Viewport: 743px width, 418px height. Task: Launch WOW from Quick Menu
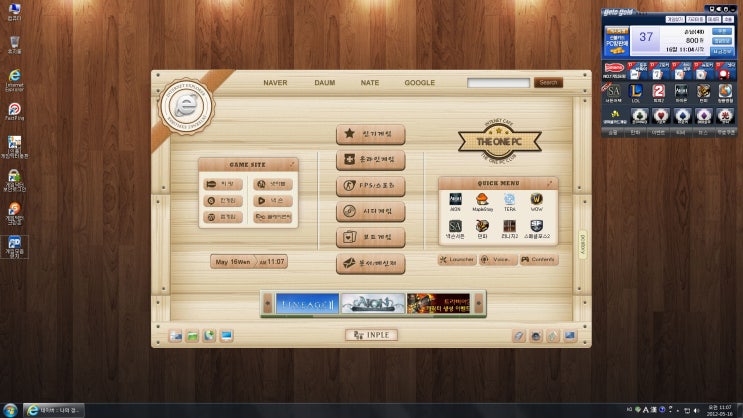pyautogui.click(x=536, y=199)
